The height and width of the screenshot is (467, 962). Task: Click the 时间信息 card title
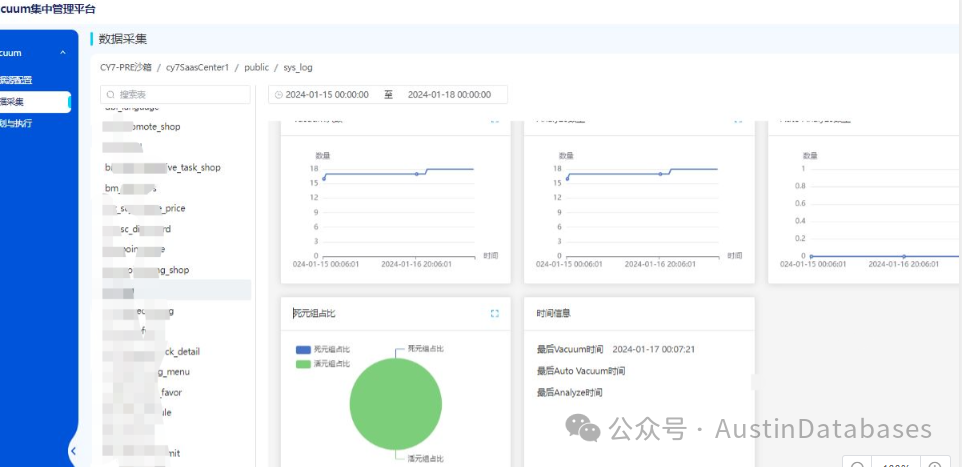click(553, 314)
